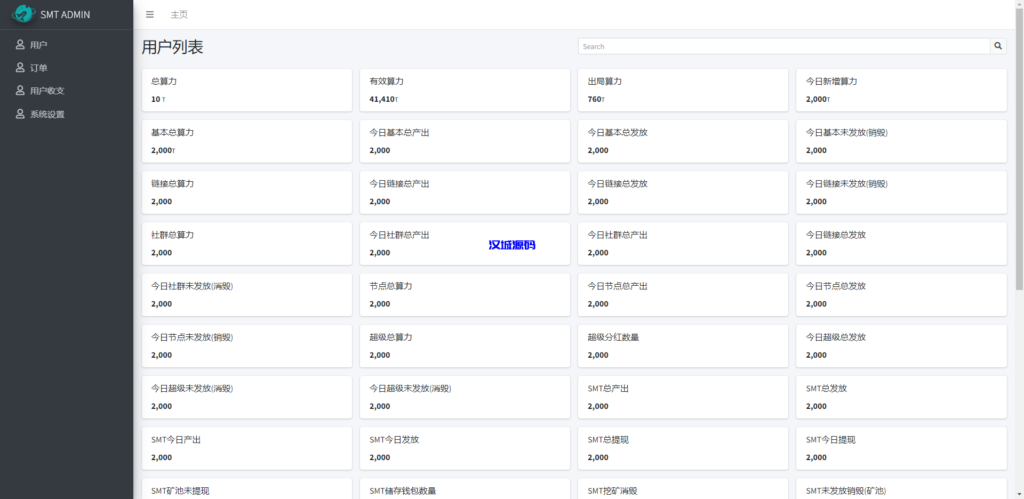Screen dimensions: 1024x499
Task: Click the search magnifier button
Action: [x=998, y=46]
